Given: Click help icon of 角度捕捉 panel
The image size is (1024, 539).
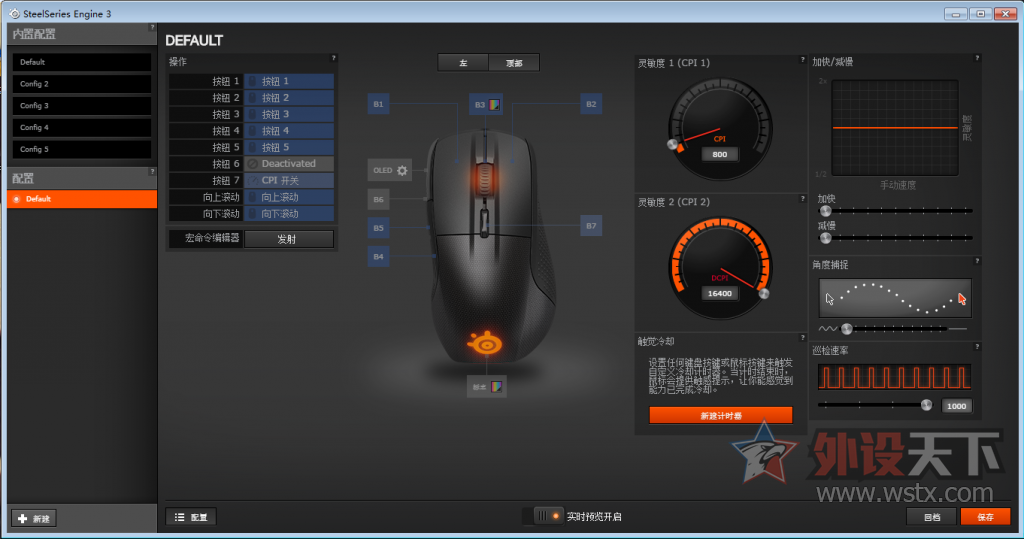Looking at the screenshot, I should (977, 261).
